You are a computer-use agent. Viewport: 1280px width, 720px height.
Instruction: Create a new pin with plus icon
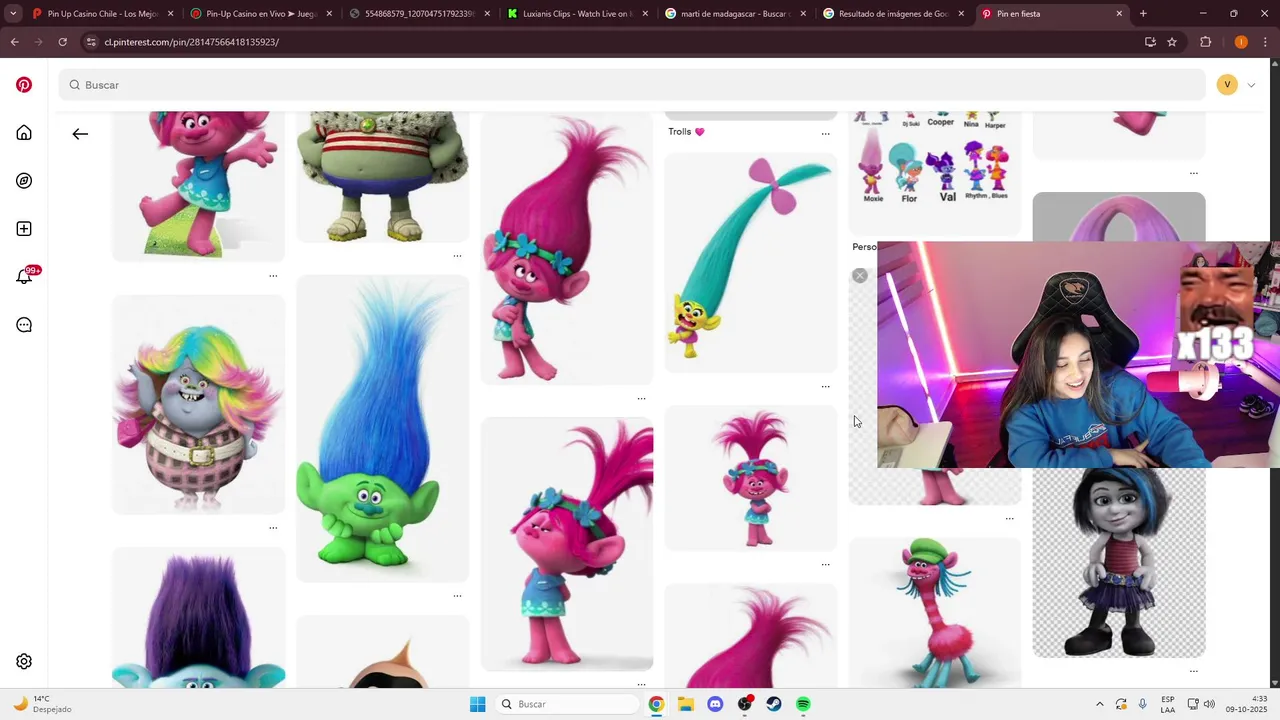(24, 229)
